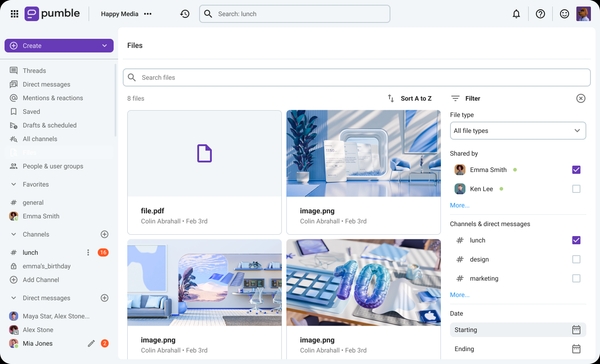600x364 pixels.
Task: Collapse the Favorites section
Action: (x=13, y=184)
